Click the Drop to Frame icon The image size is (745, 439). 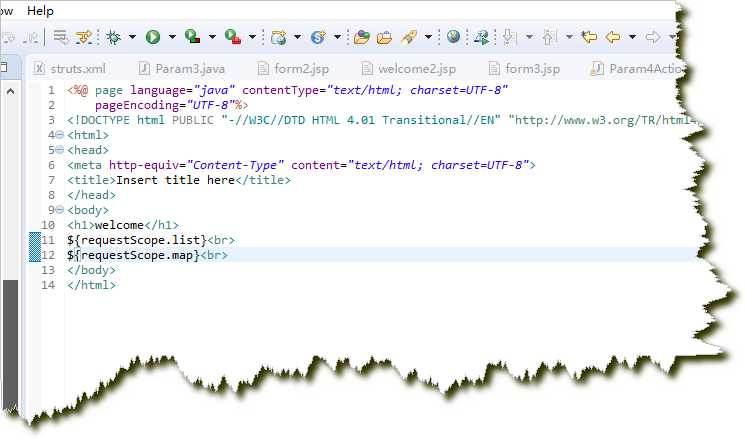(60, 37)
